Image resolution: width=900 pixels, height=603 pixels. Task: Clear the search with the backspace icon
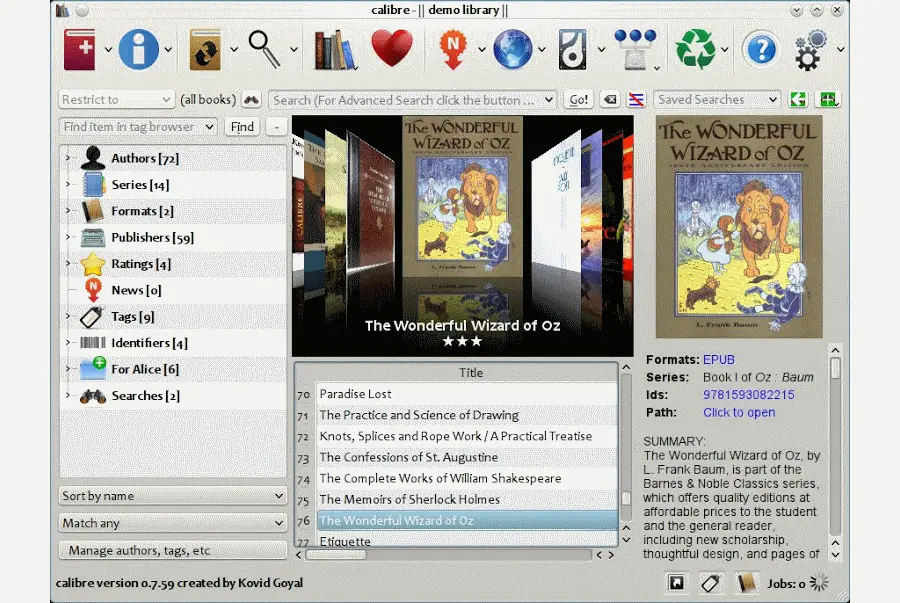[610, 100]
